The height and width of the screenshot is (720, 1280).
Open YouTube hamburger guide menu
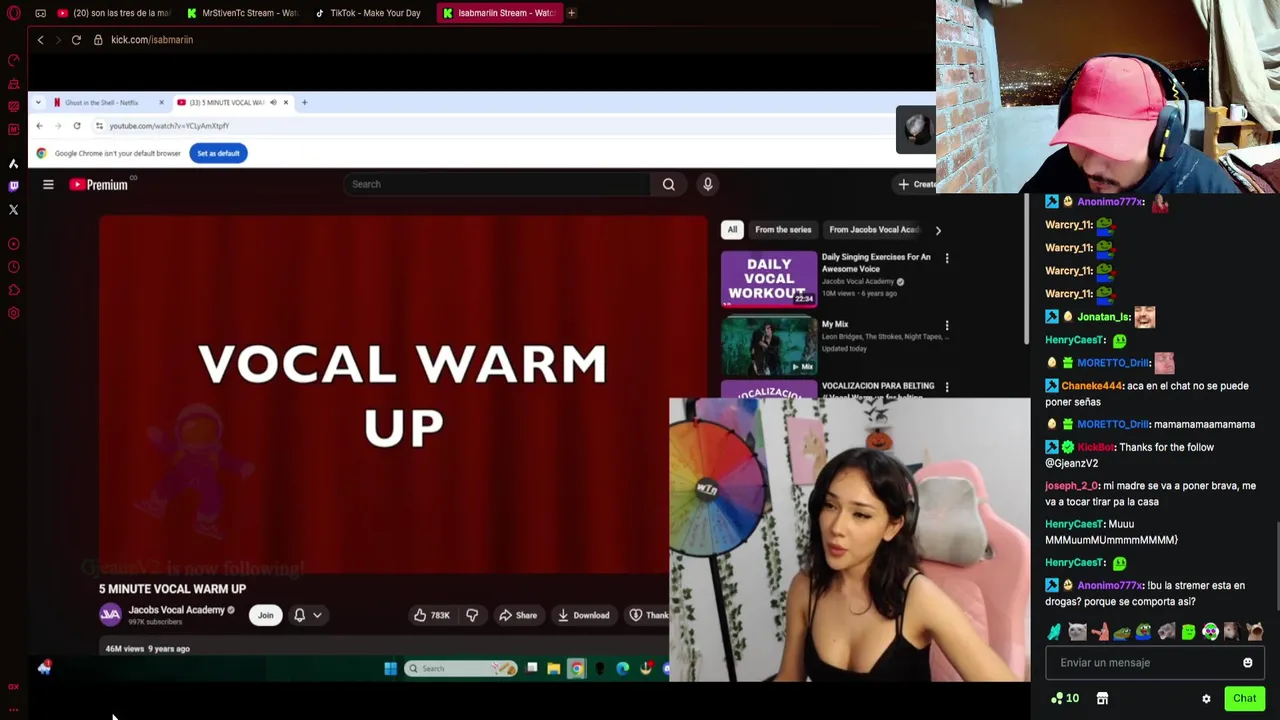(48, 184)
